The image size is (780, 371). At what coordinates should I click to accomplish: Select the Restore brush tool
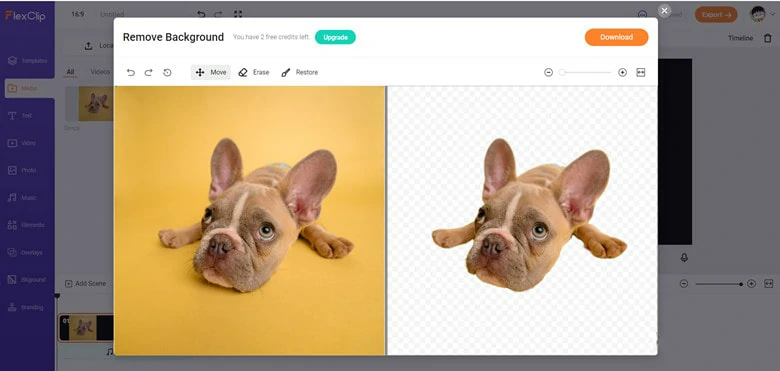click(299, 73)
